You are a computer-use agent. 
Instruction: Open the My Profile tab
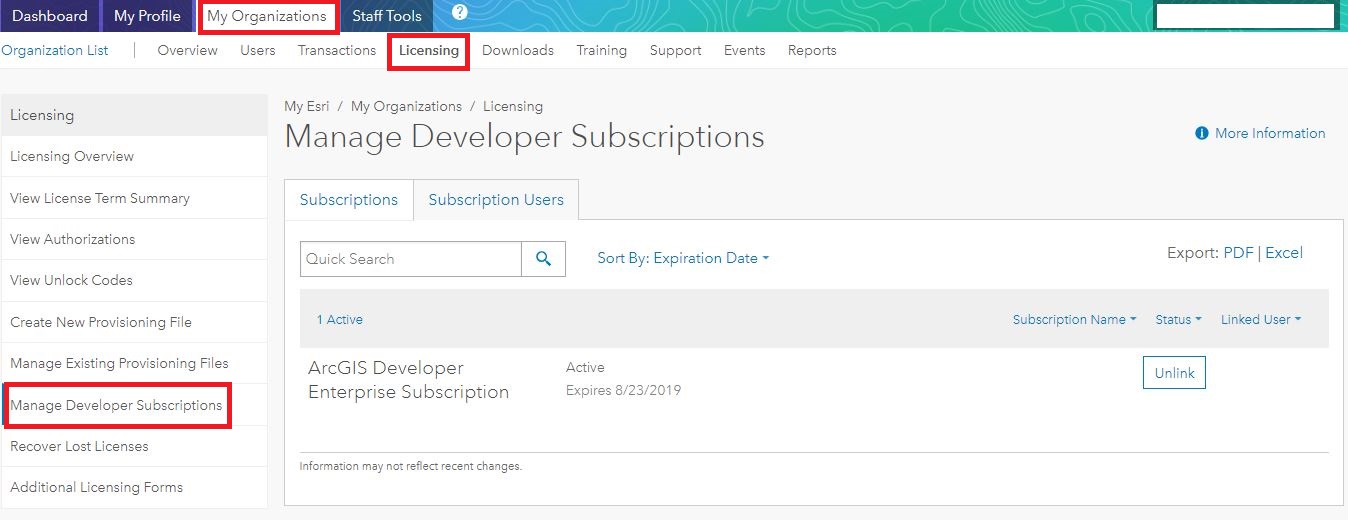coord(147,16)
